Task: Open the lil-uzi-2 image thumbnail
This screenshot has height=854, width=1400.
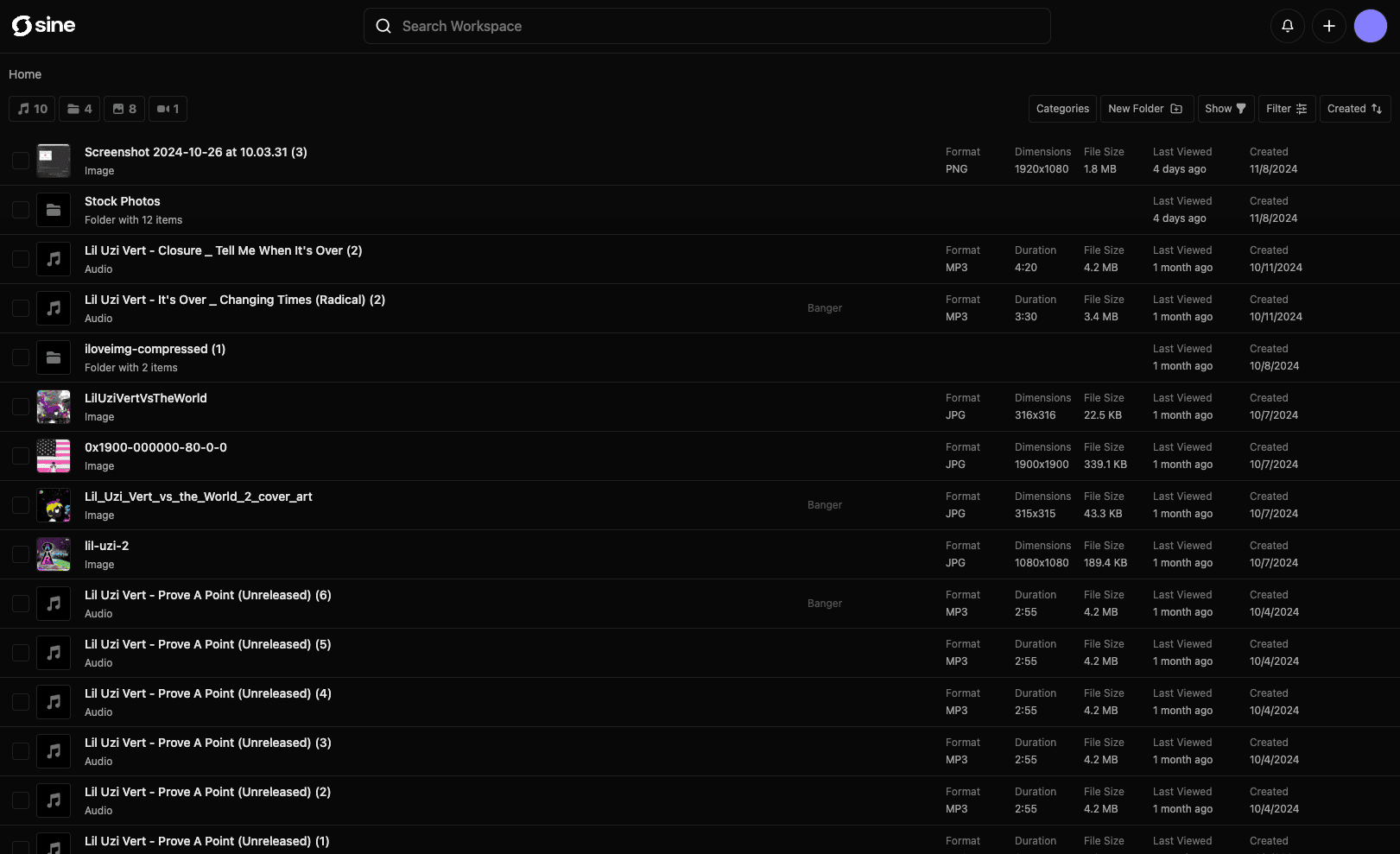Action: [54, 554]
